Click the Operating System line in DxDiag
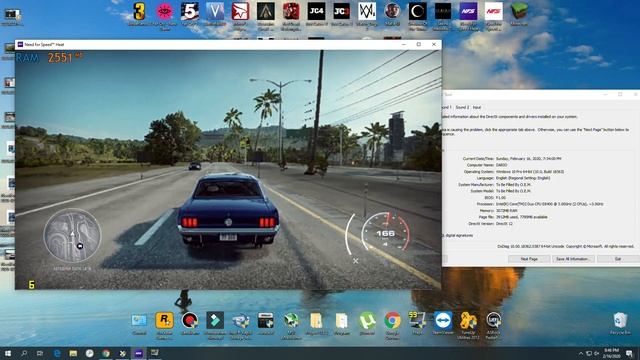The height and width of the screenshot is (360, 640). (514, 171)
